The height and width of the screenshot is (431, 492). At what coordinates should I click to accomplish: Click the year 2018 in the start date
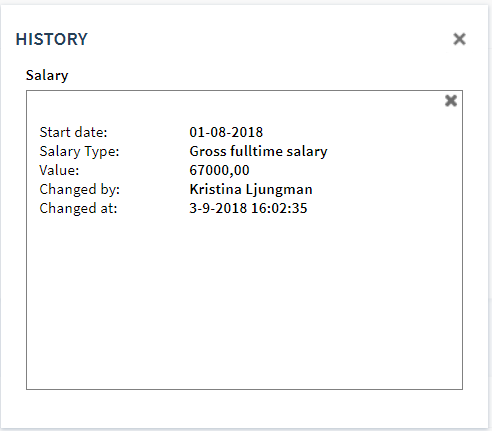(x=247, y=132)
